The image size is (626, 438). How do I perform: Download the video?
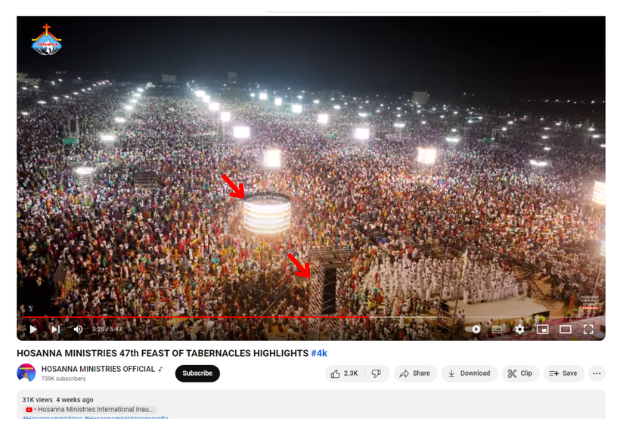(x=469, y=373)
